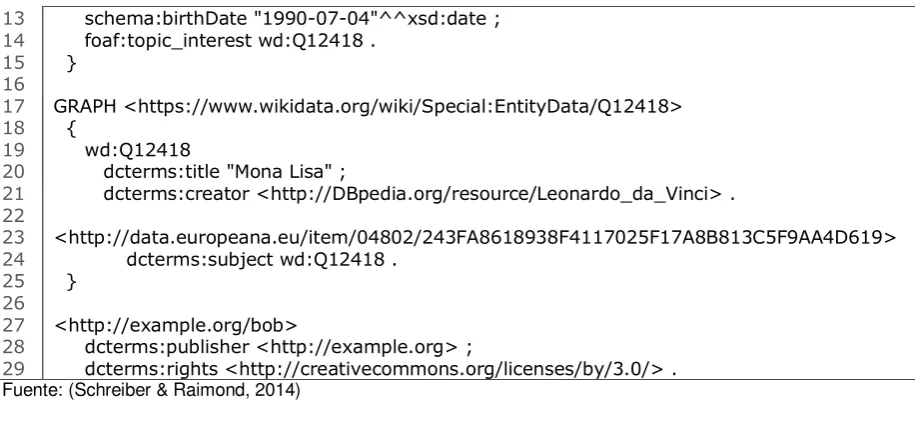The image size is (915, 422).
Task: Click the birth date value "1990-07-04"
Action: pyautogui.click(x=317, y=19)
